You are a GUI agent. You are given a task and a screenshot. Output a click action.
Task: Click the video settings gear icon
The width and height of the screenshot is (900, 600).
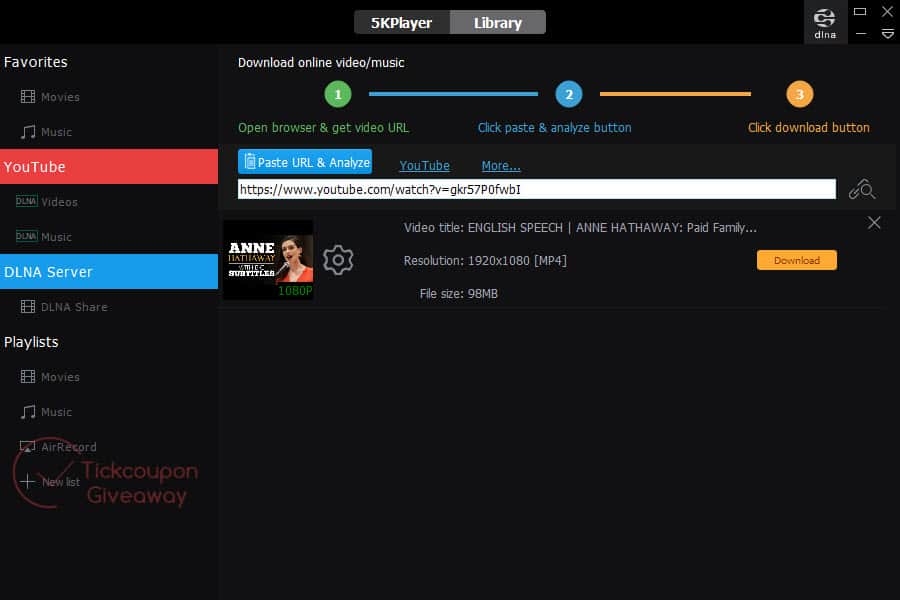pos(338,260)
